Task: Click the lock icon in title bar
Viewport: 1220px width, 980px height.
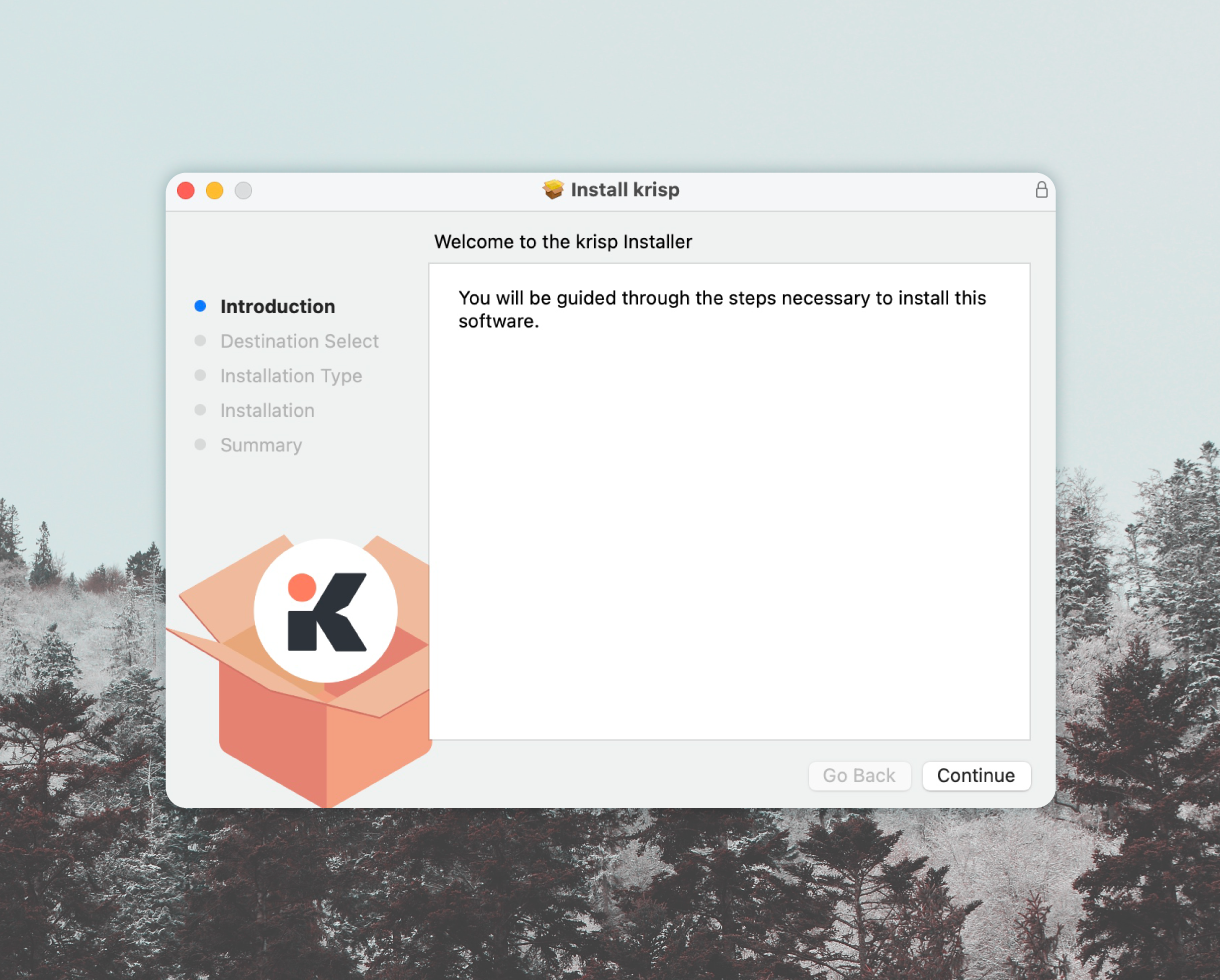Action: point(1041,190)
